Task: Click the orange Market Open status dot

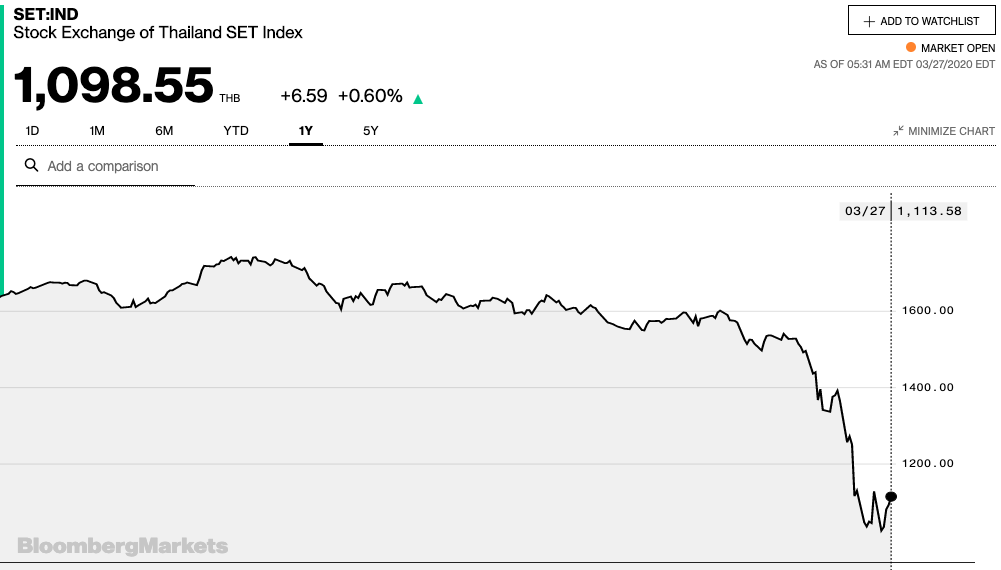Action: click(x=911, y=47)
